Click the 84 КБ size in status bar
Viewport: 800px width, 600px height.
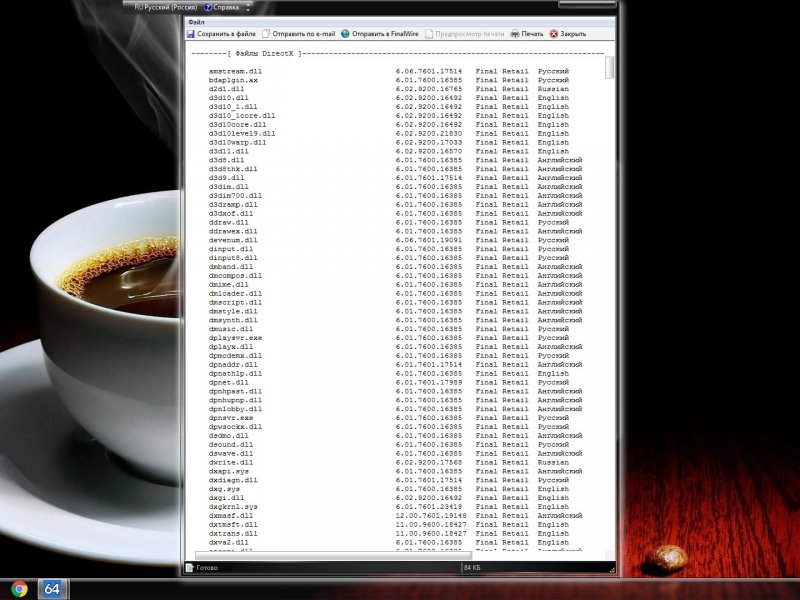[472, 567]
